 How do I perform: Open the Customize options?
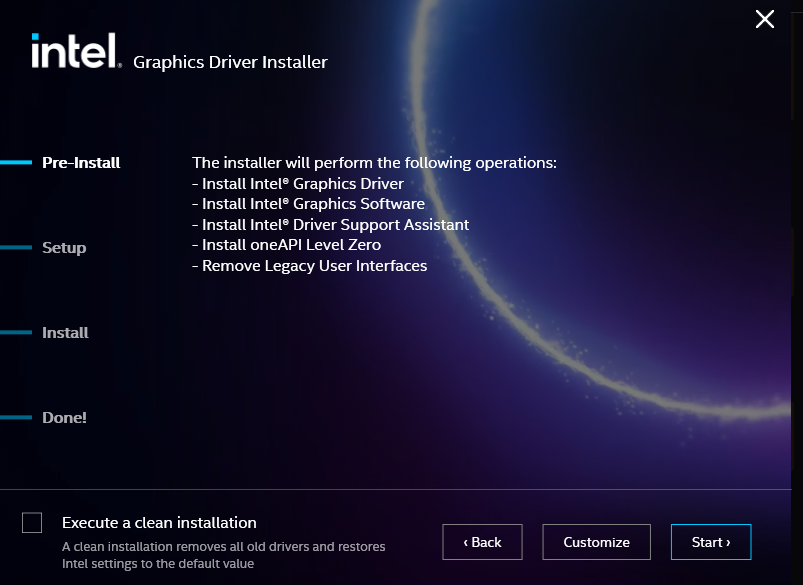tap(596, 542)
